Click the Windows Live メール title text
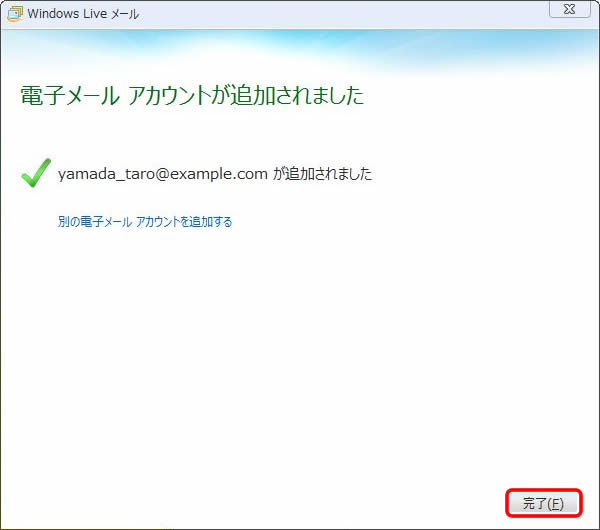This screenshot has height=530, width=600. (83, 14)
